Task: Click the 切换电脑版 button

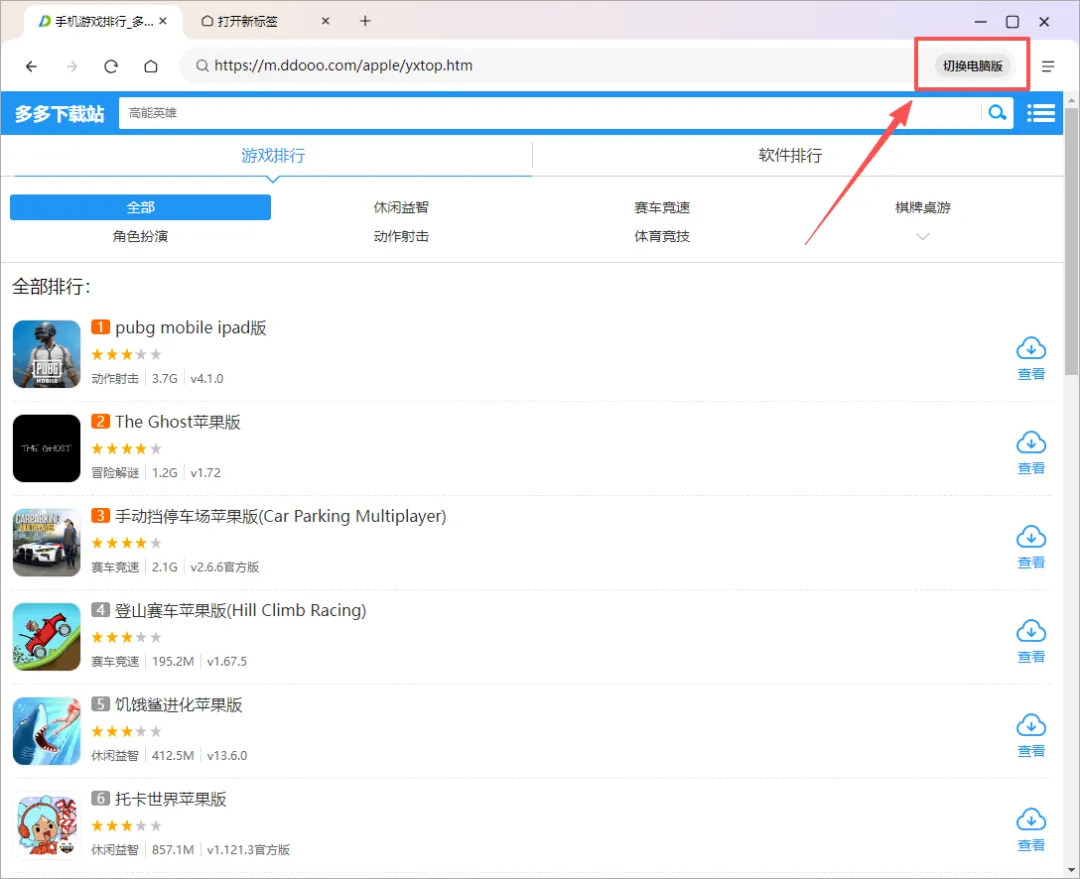Action: pos(973,66)
